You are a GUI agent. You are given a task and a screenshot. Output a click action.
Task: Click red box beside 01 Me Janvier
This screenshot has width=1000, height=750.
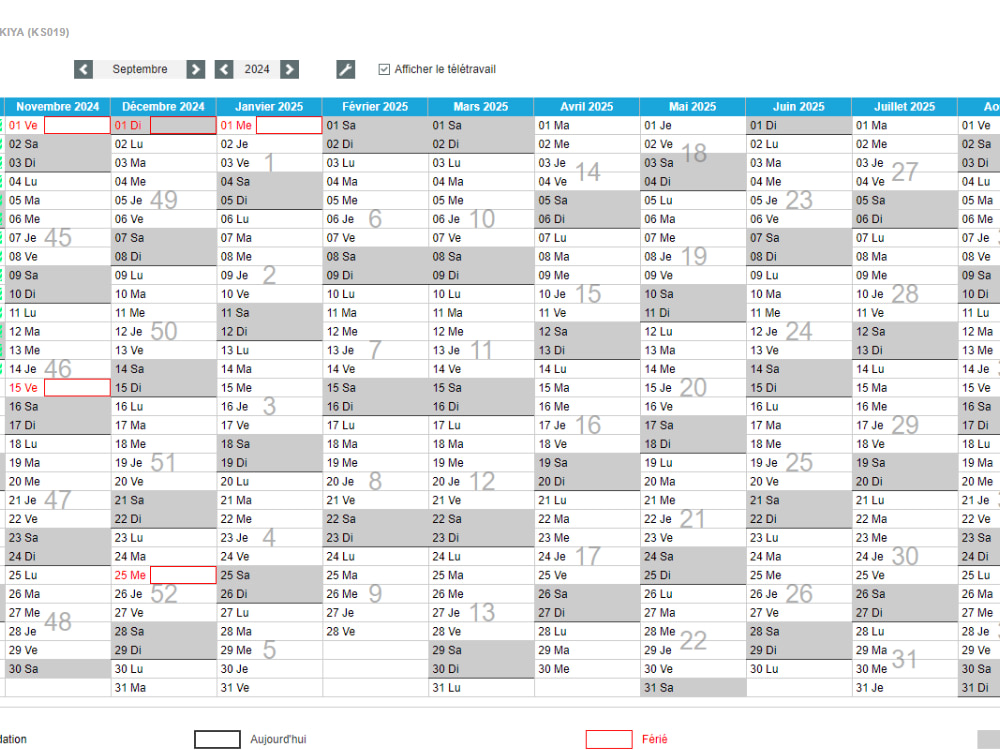289,126
